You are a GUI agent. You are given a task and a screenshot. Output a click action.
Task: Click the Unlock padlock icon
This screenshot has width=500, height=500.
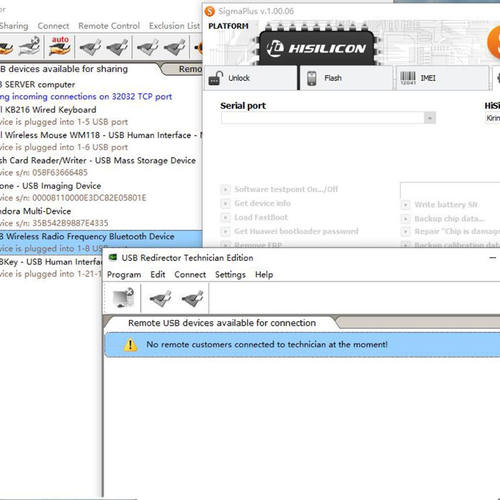point(216,78)
